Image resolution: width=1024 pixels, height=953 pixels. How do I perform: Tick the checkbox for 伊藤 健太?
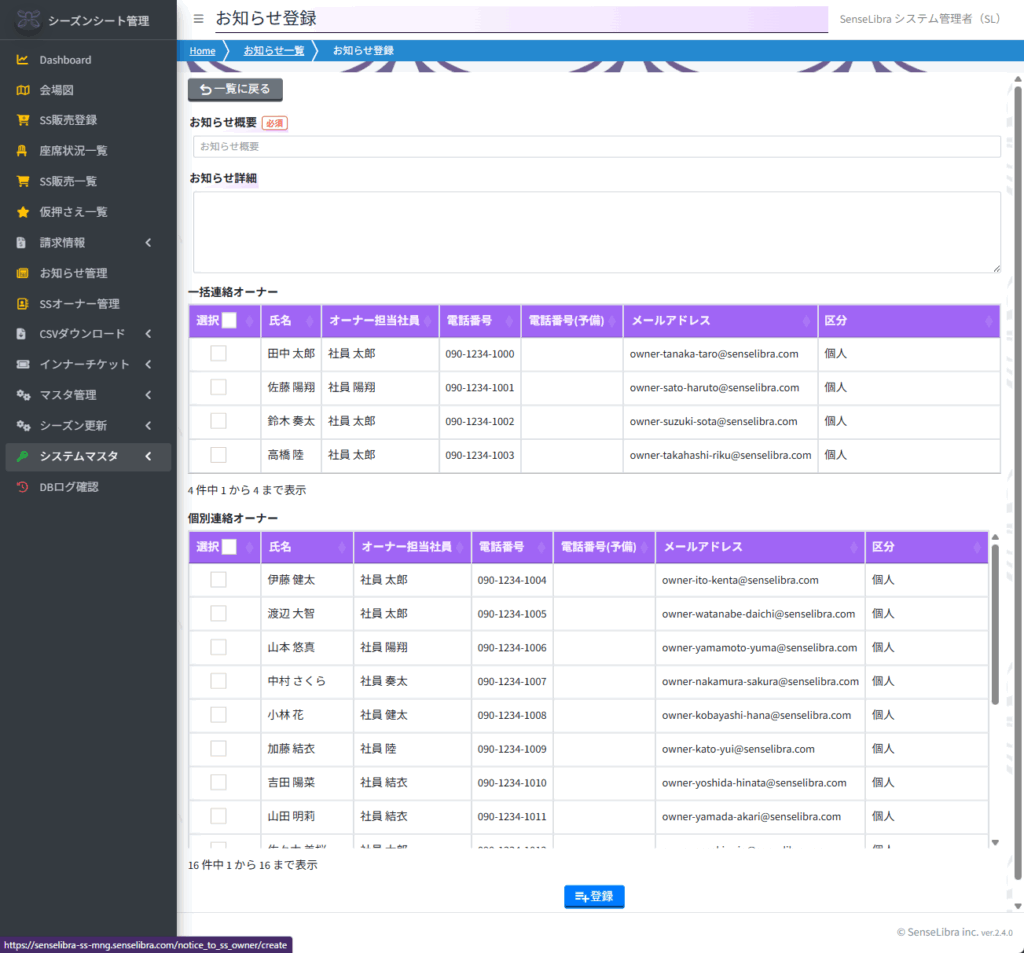(x=218, y=580)
